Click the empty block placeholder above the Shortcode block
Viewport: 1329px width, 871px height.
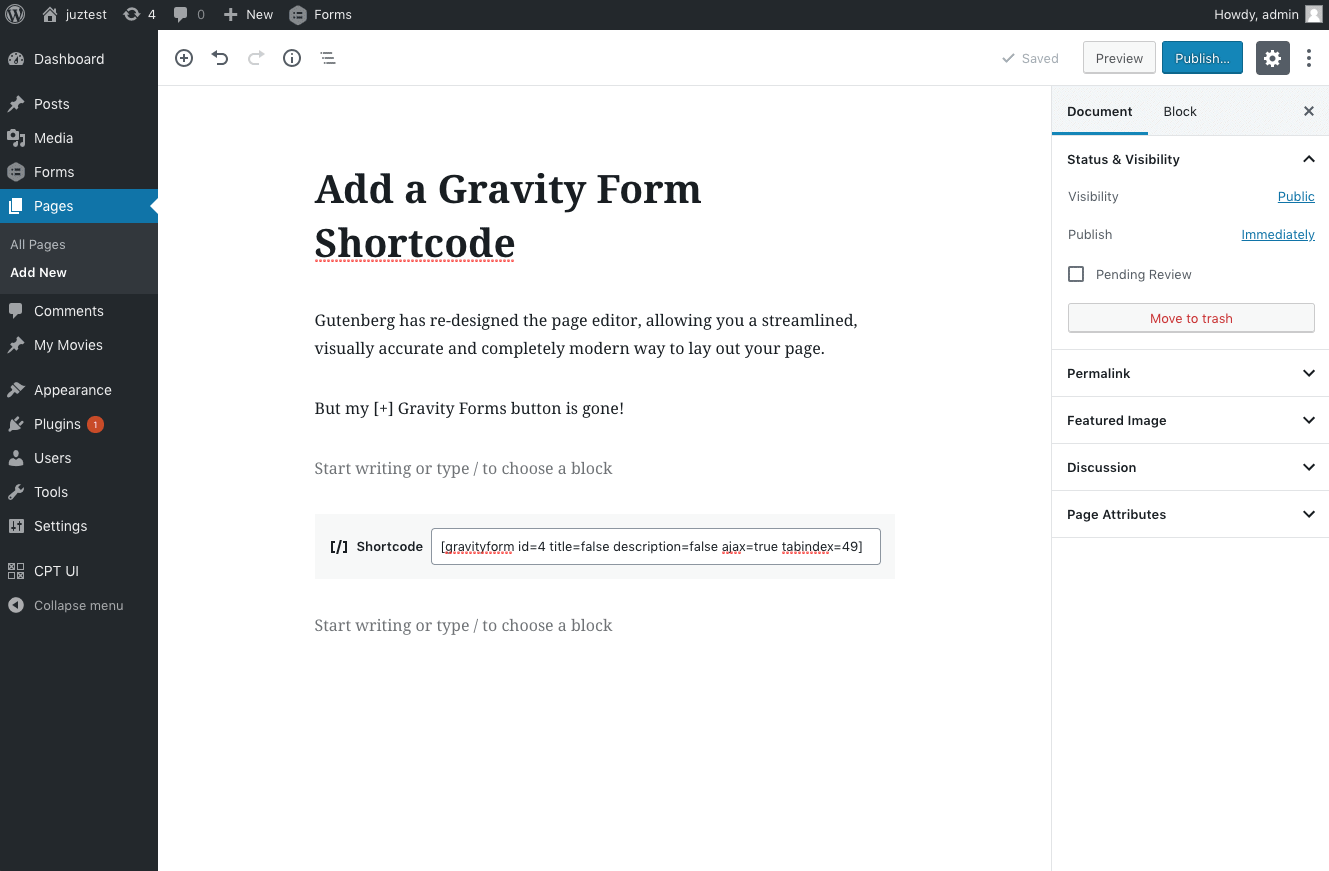coord(463,468)
